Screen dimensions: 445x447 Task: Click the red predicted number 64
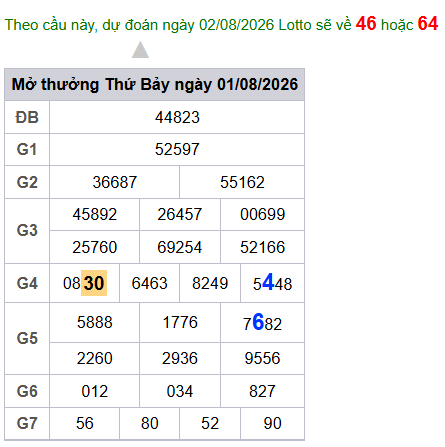coord(428,24)
